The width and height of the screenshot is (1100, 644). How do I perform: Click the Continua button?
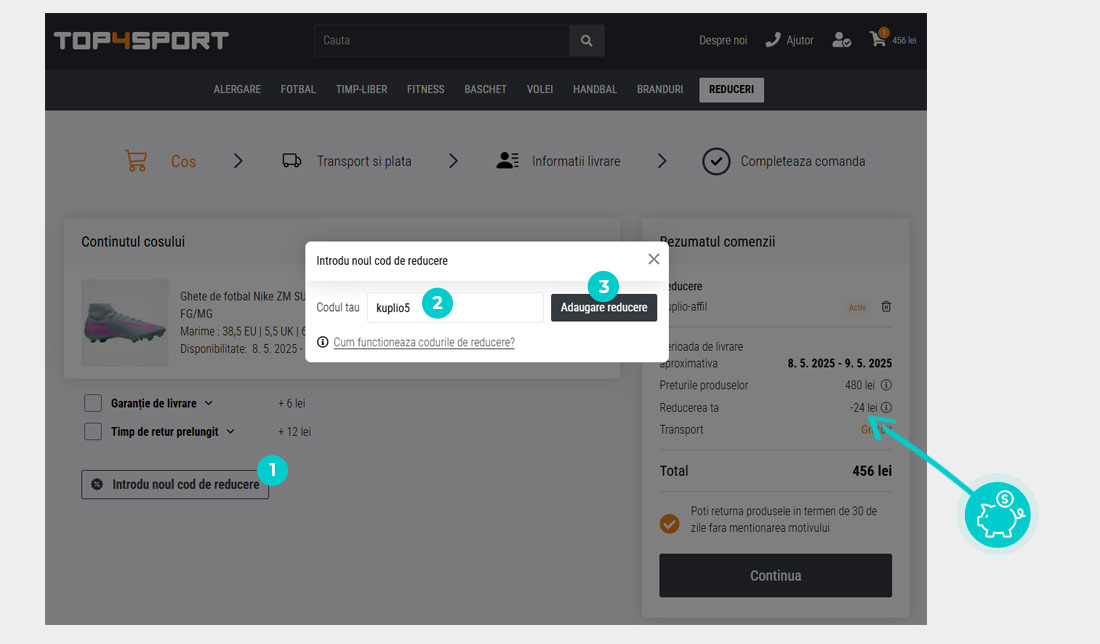[775, 575]
